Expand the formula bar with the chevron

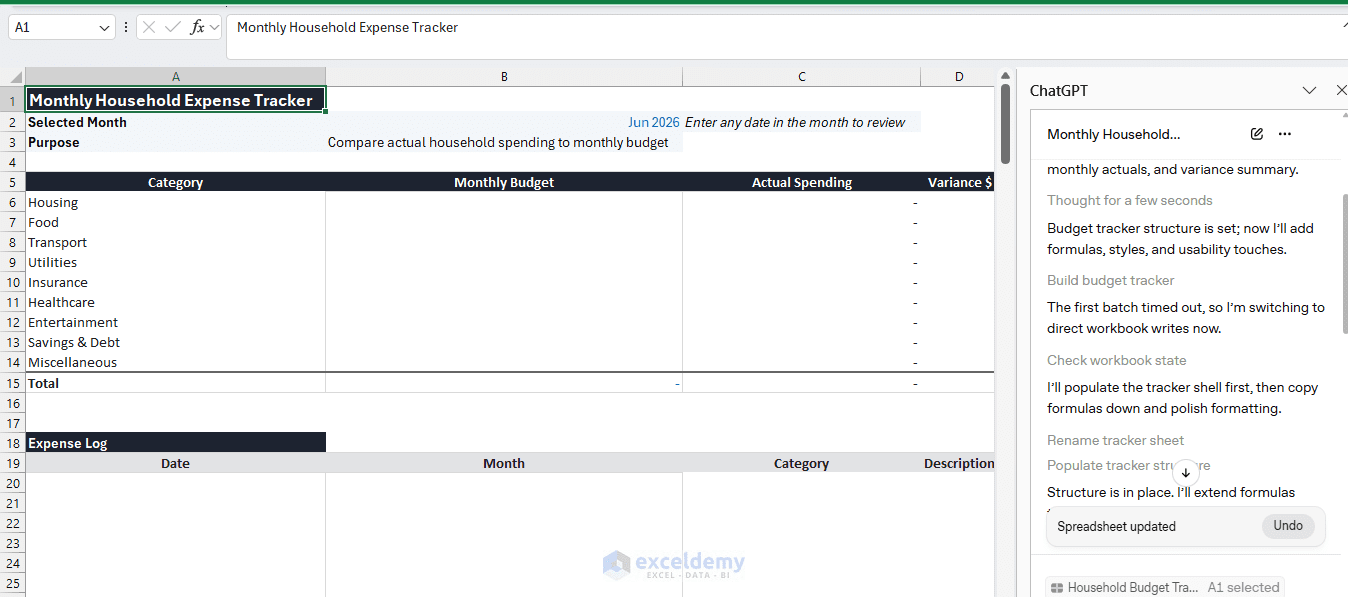click(x=1343, y=24)
